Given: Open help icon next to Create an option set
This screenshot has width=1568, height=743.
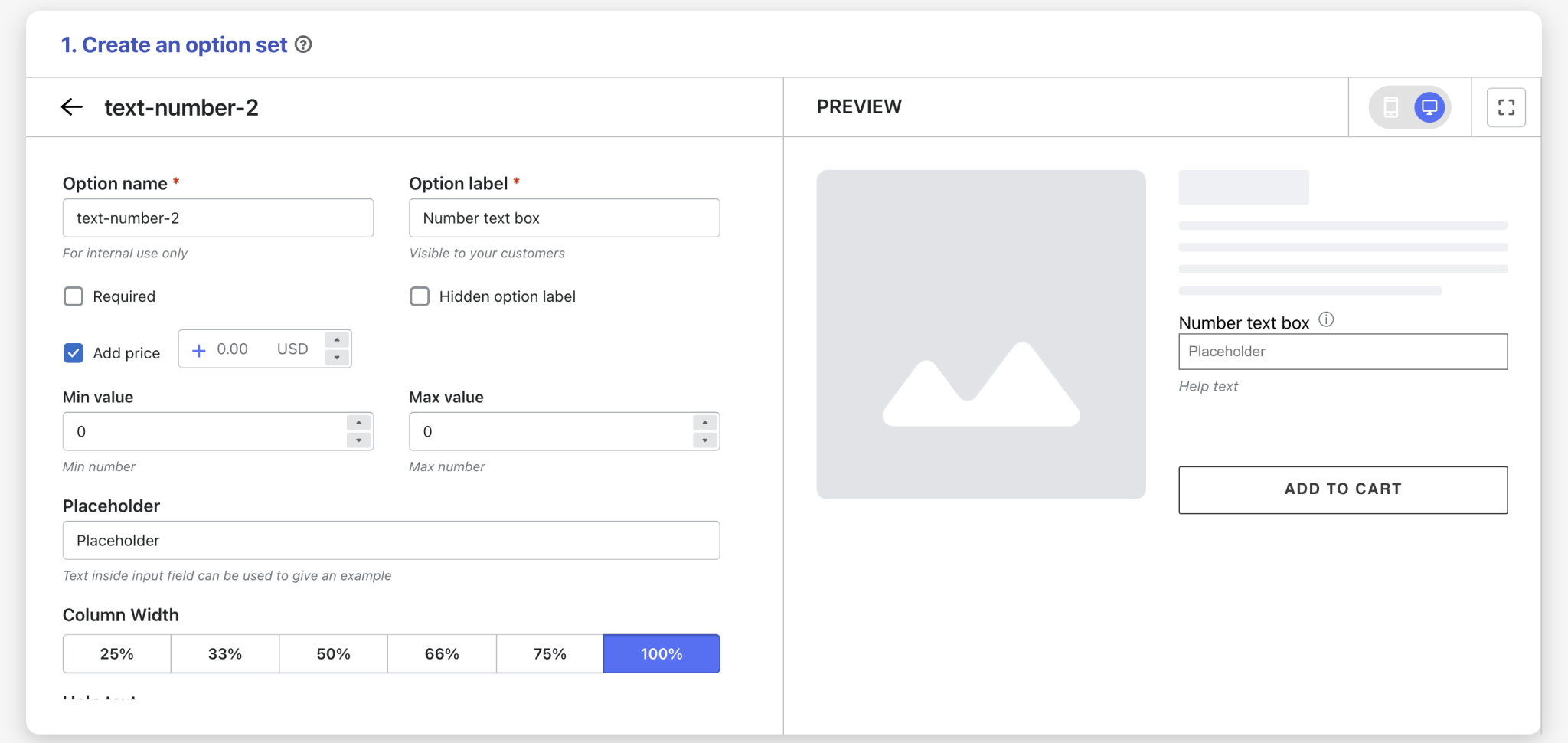Looking at the screenshot, I should 303,44.
